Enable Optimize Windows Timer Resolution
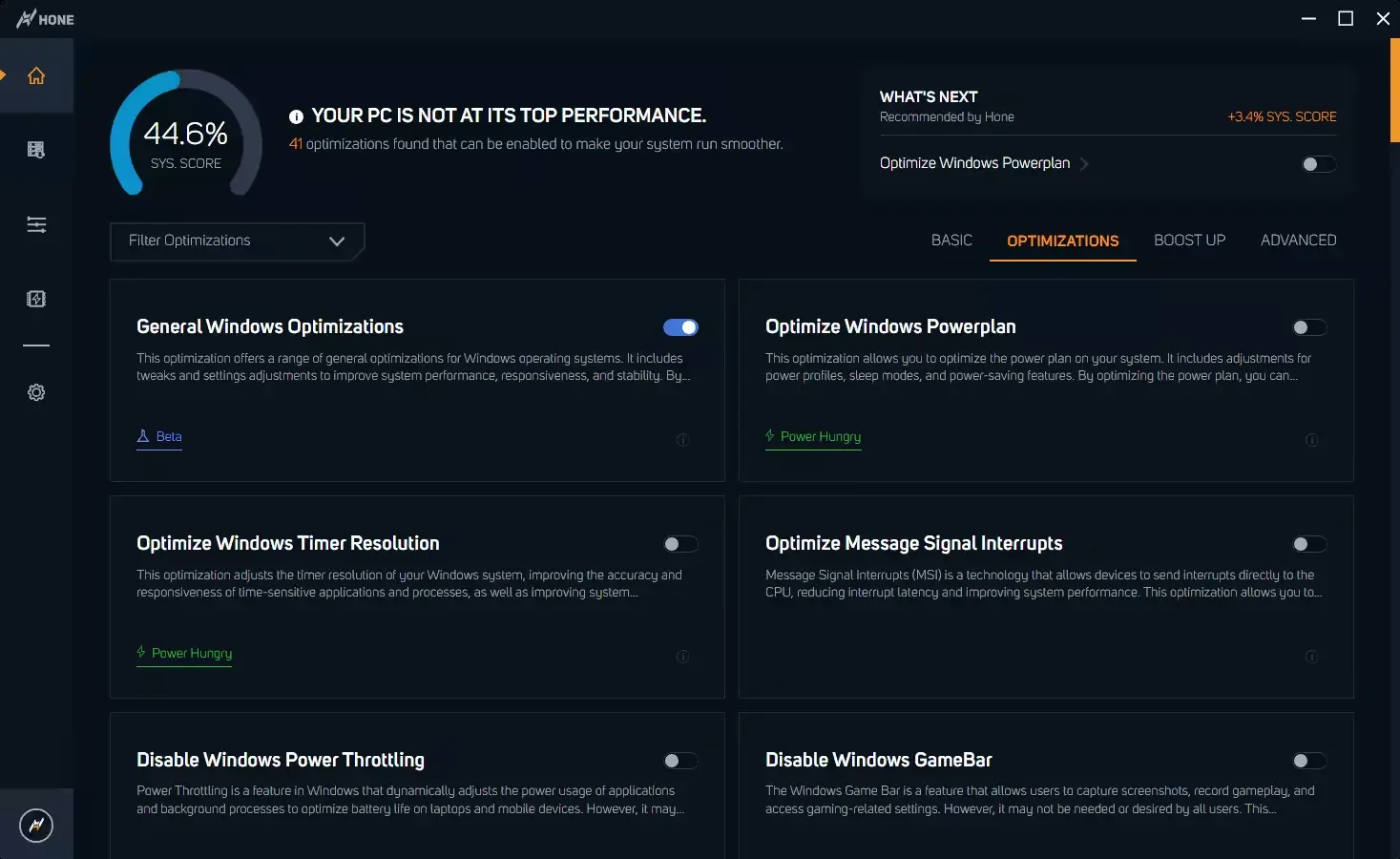 click(680, 543)
